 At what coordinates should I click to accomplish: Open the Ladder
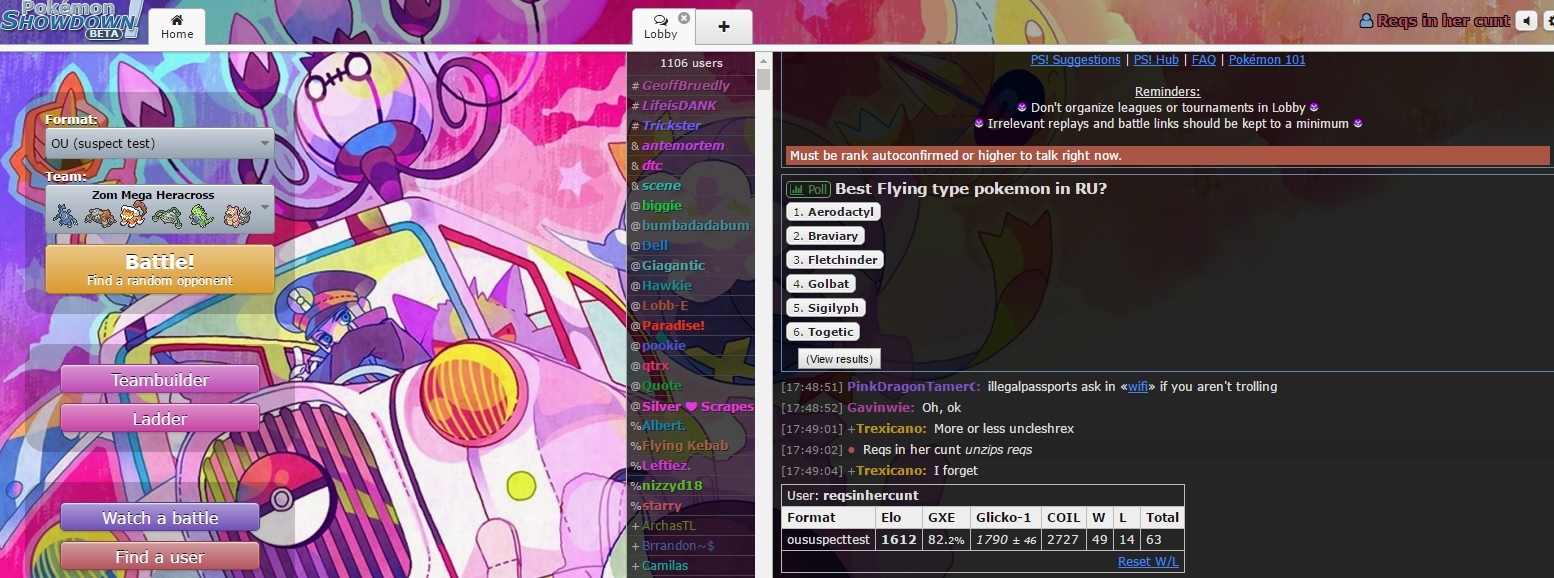point(160,419)
